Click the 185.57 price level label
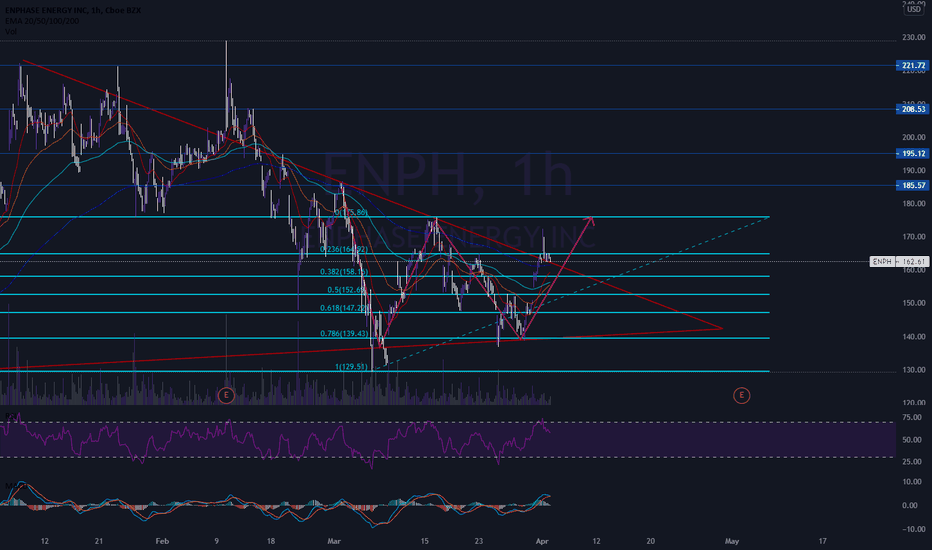Screen dimensions: 932x550 [913, 186]
